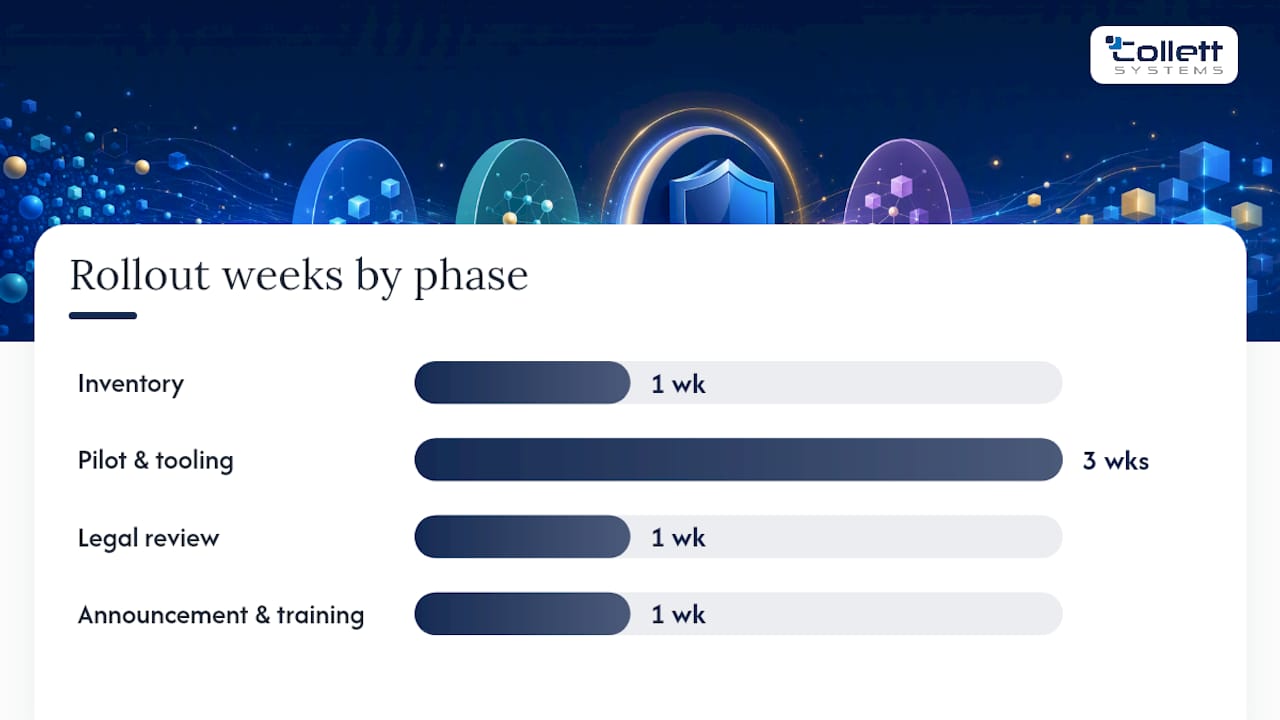Click the dark underline beneath the title
Screen dimensions: 1280x720
point(103,316)
